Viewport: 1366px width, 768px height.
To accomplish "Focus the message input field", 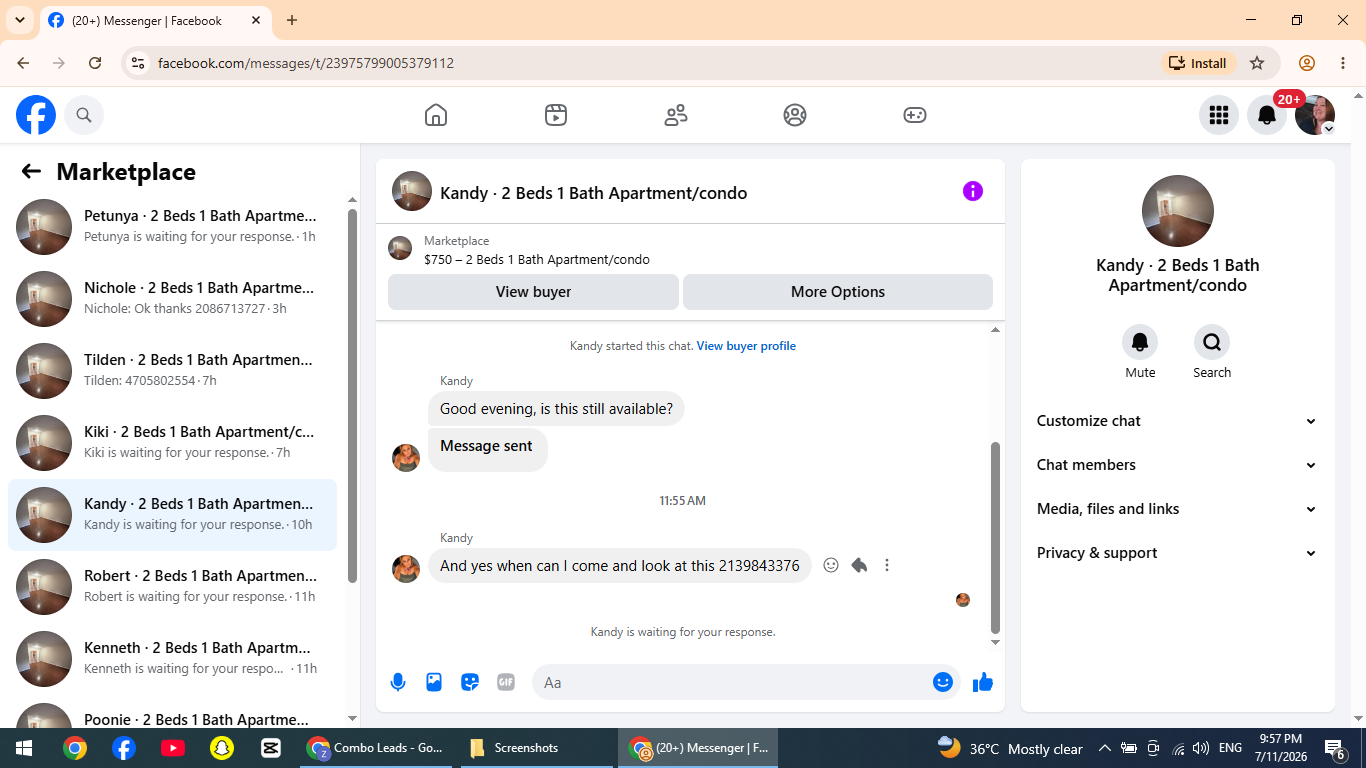I will coord(732,682).
